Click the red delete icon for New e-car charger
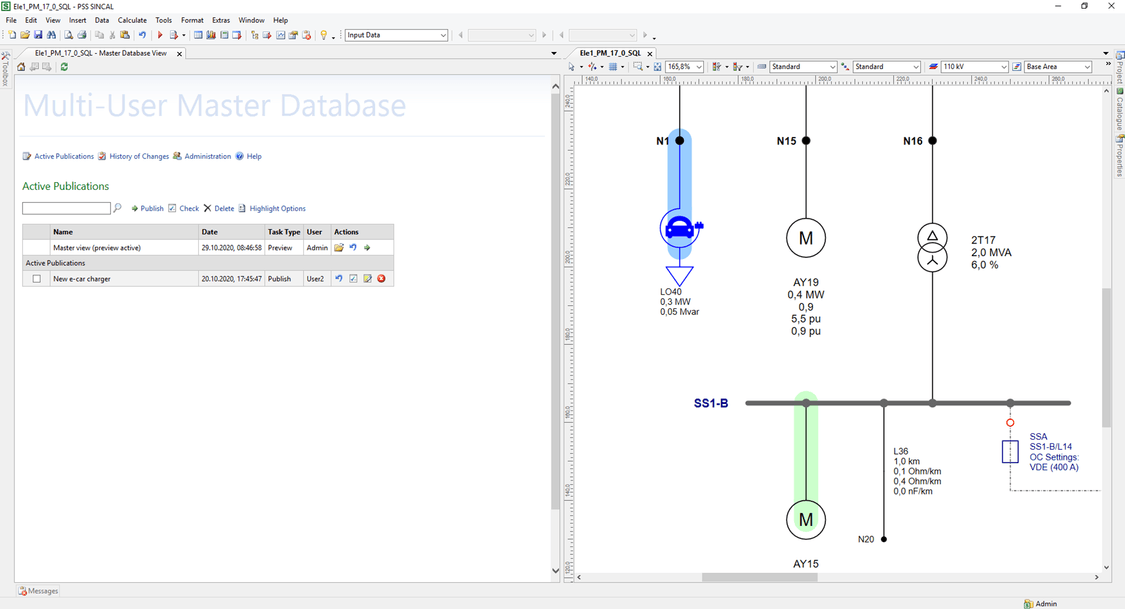 point(381,279)
